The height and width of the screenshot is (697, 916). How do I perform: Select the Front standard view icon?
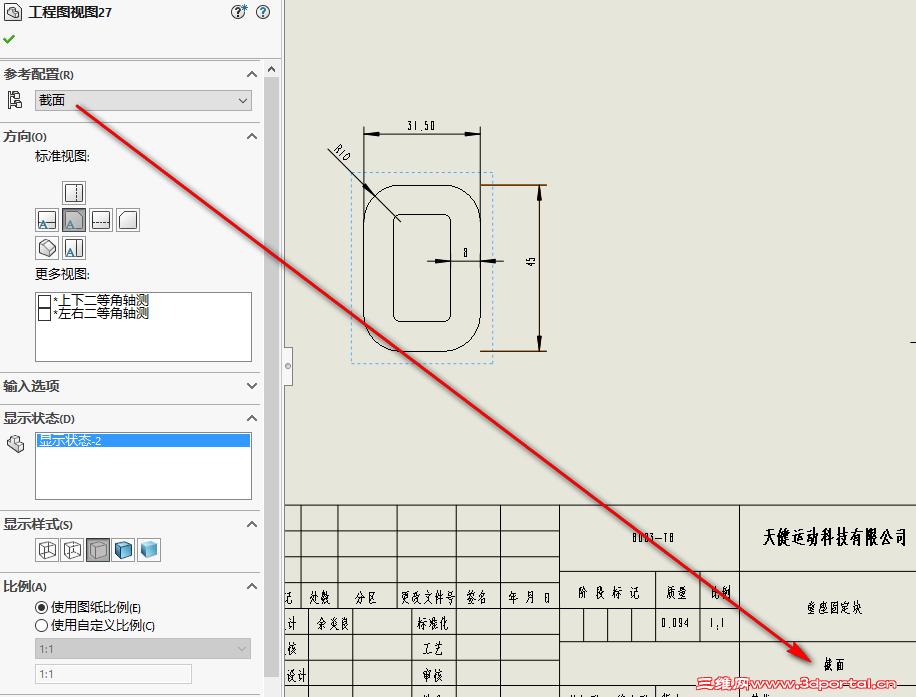tap(47, 220)
